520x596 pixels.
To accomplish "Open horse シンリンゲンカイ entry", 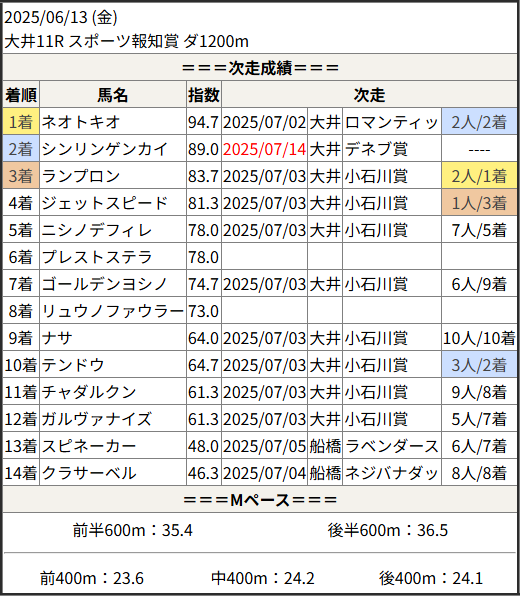I will [x=104, y=149].
